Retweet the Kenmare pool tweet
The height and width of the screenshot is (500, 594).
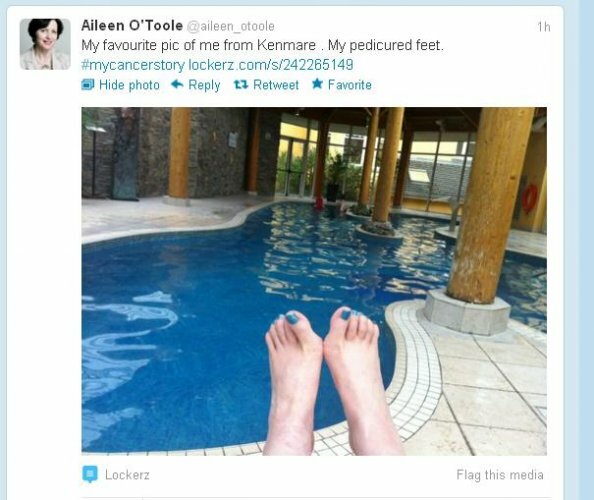pos(276,85)
